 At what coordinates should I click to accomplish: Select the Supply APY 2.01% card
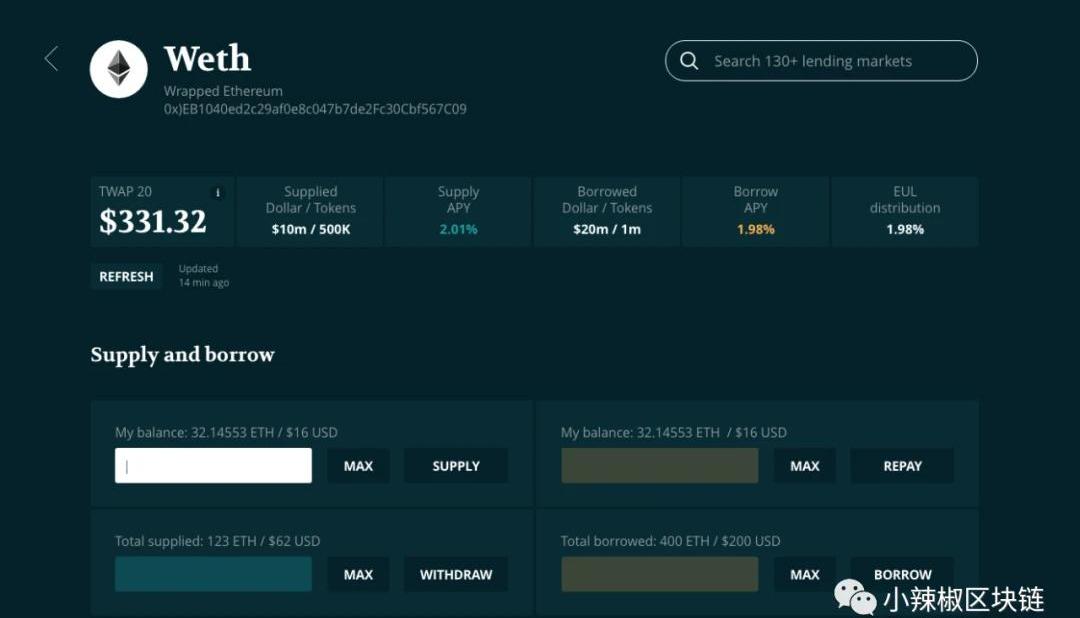click(x=458, y=211)
